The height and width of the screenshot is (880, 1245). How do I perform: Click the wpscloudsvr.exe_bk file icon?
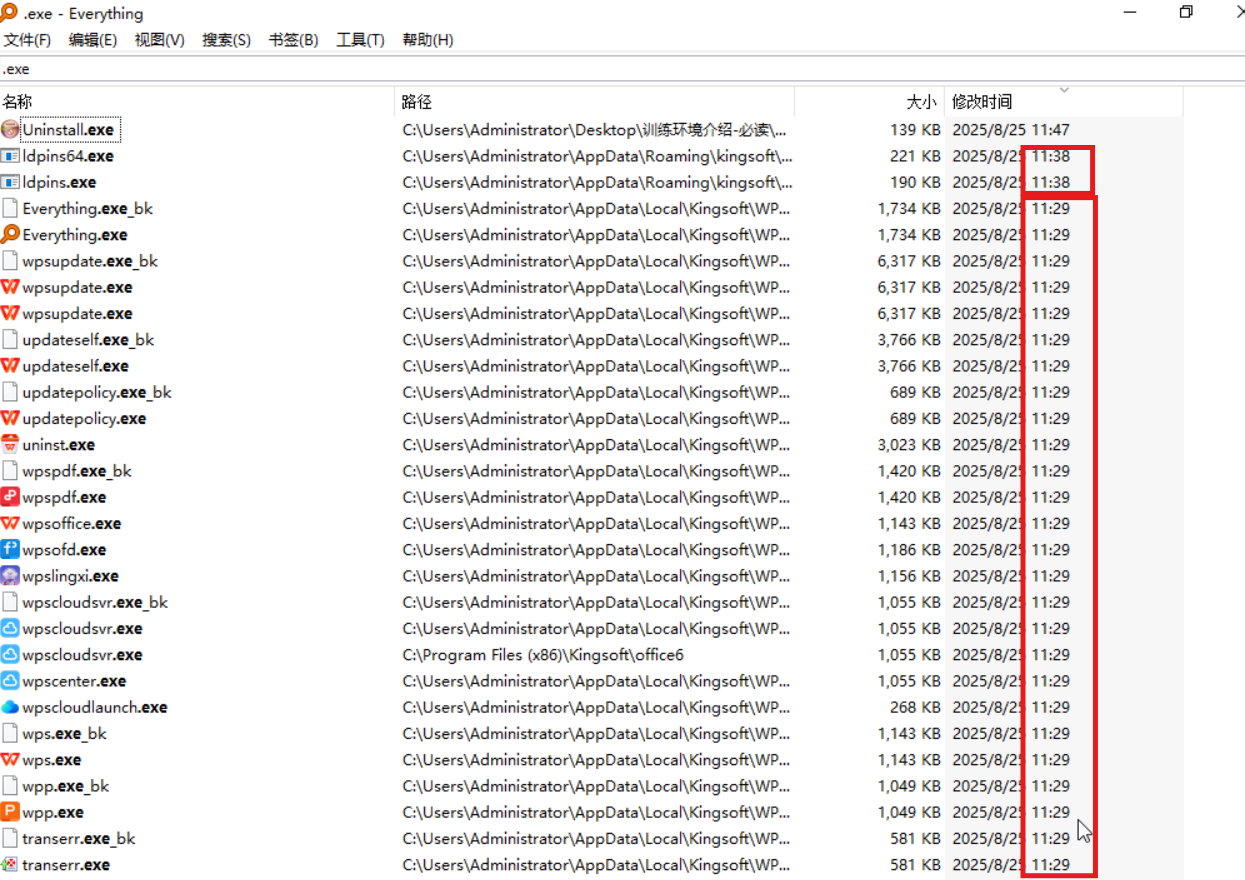click(x=10, y=602)
